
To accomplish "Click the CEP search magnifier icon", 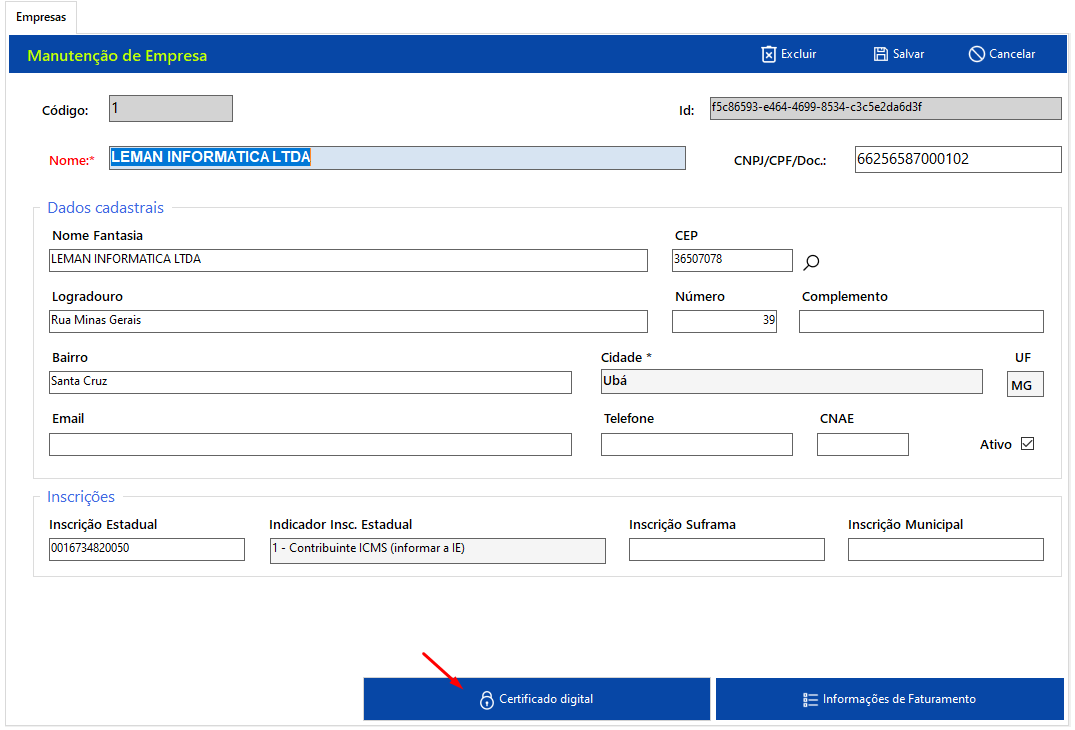I will click(811, 262).
